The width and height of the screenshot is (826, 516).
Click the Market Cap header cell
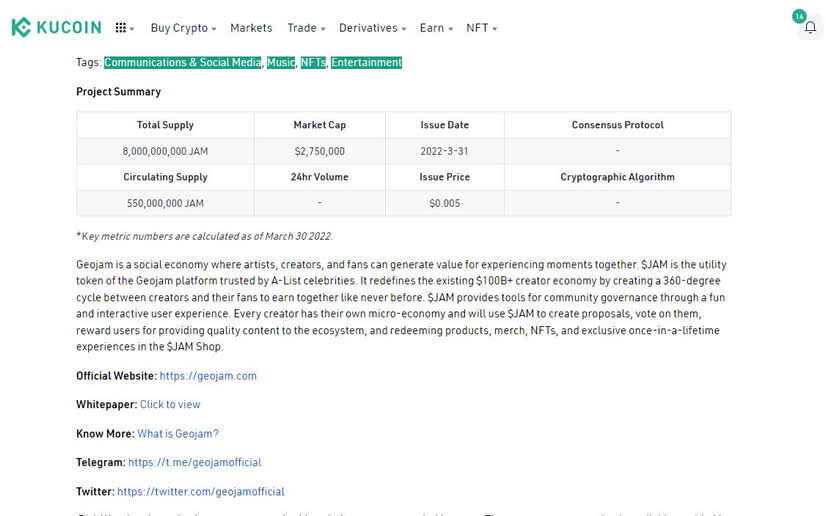(320, 125)
